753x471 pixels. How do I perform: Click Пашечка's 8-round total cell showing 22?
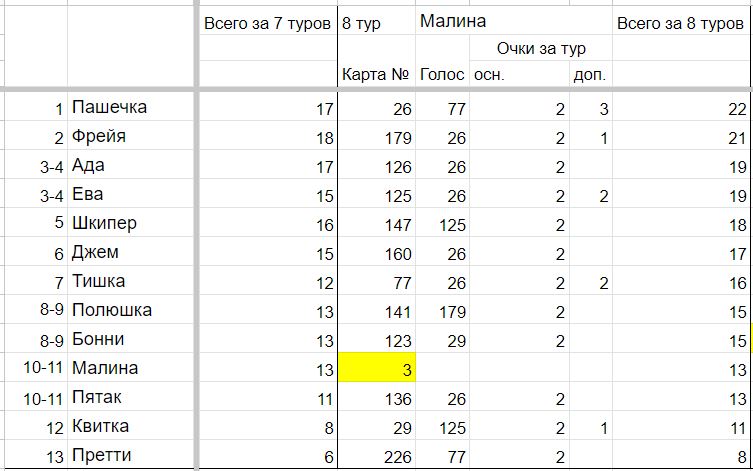pos(680,107)
